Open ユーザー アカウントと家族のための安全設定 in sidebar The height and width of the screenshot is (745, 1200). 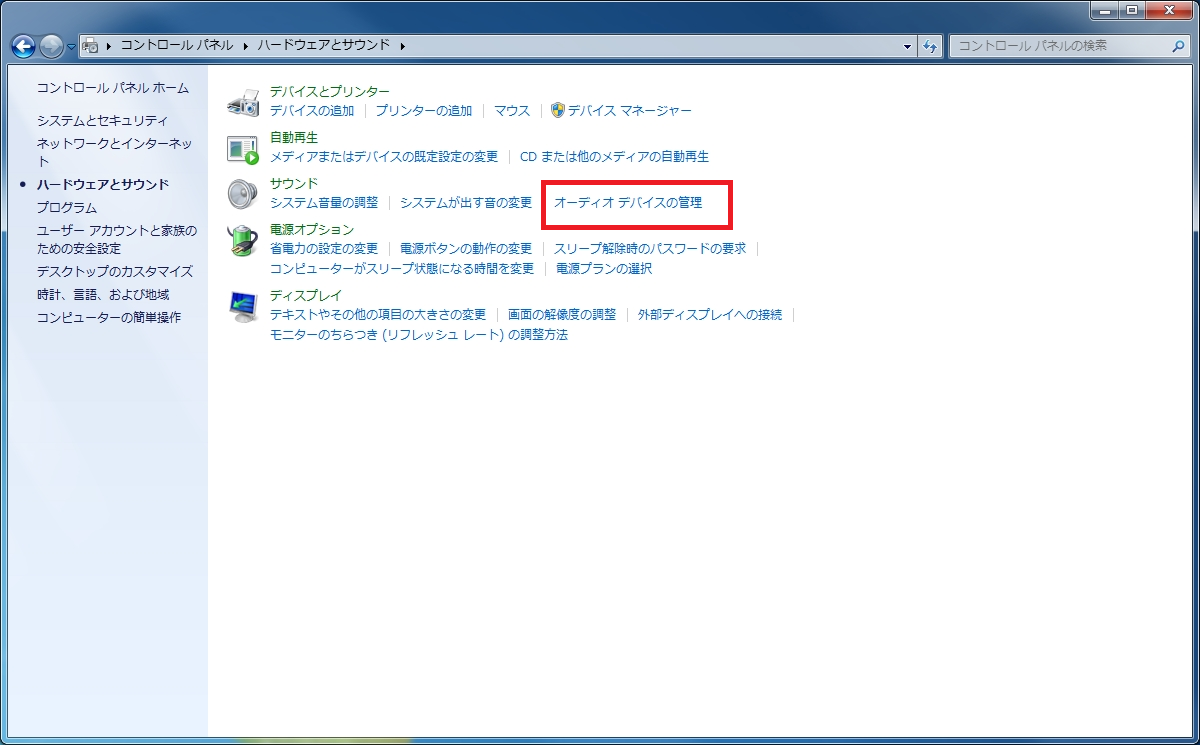click(x=117, y=240)
